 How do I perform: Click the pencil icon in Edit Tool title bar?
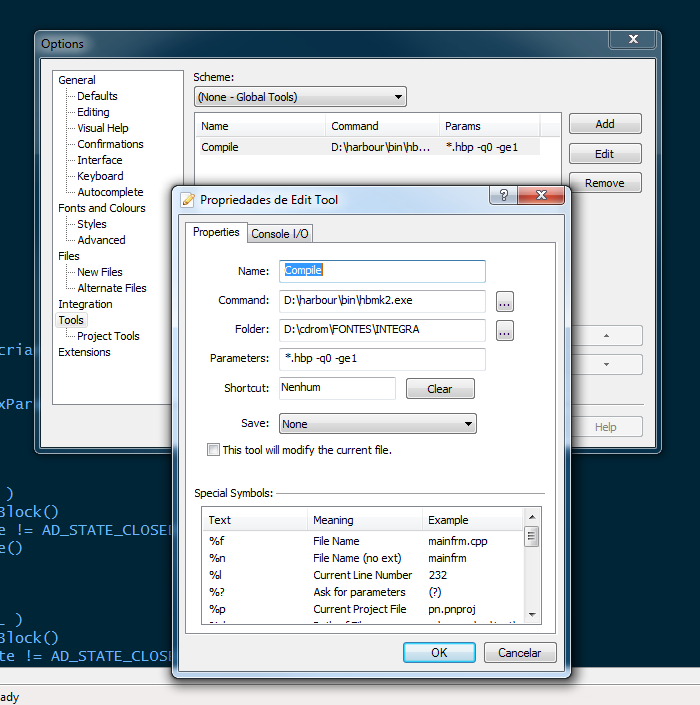(187, 199)
